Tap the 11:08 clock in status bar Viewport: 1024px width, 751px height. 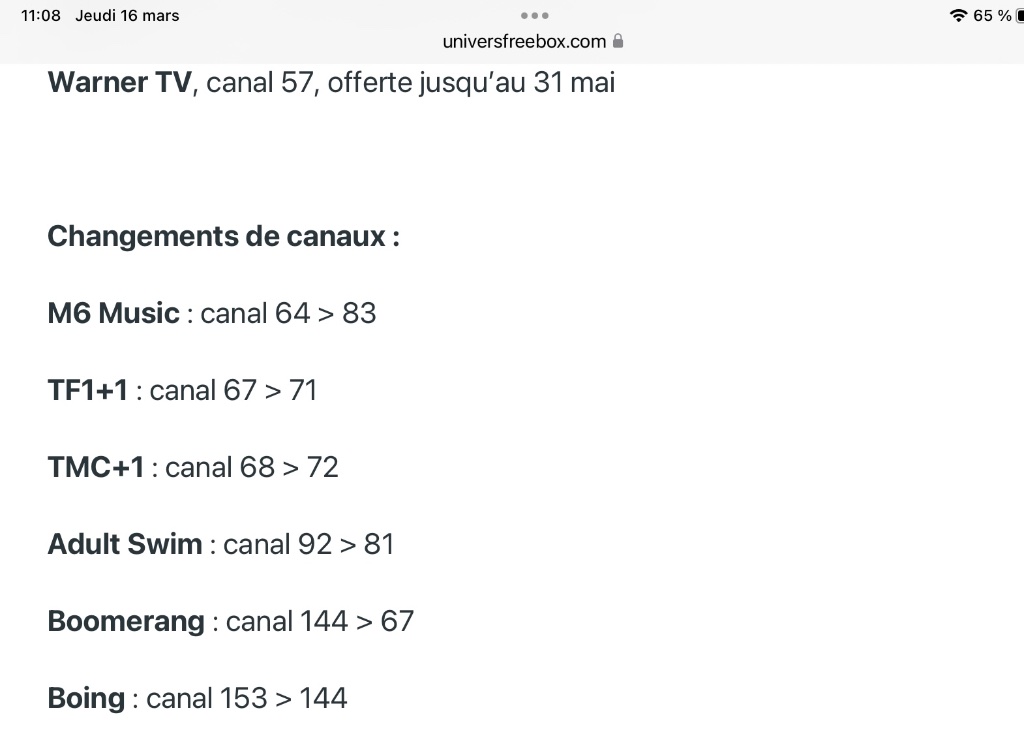41,16
